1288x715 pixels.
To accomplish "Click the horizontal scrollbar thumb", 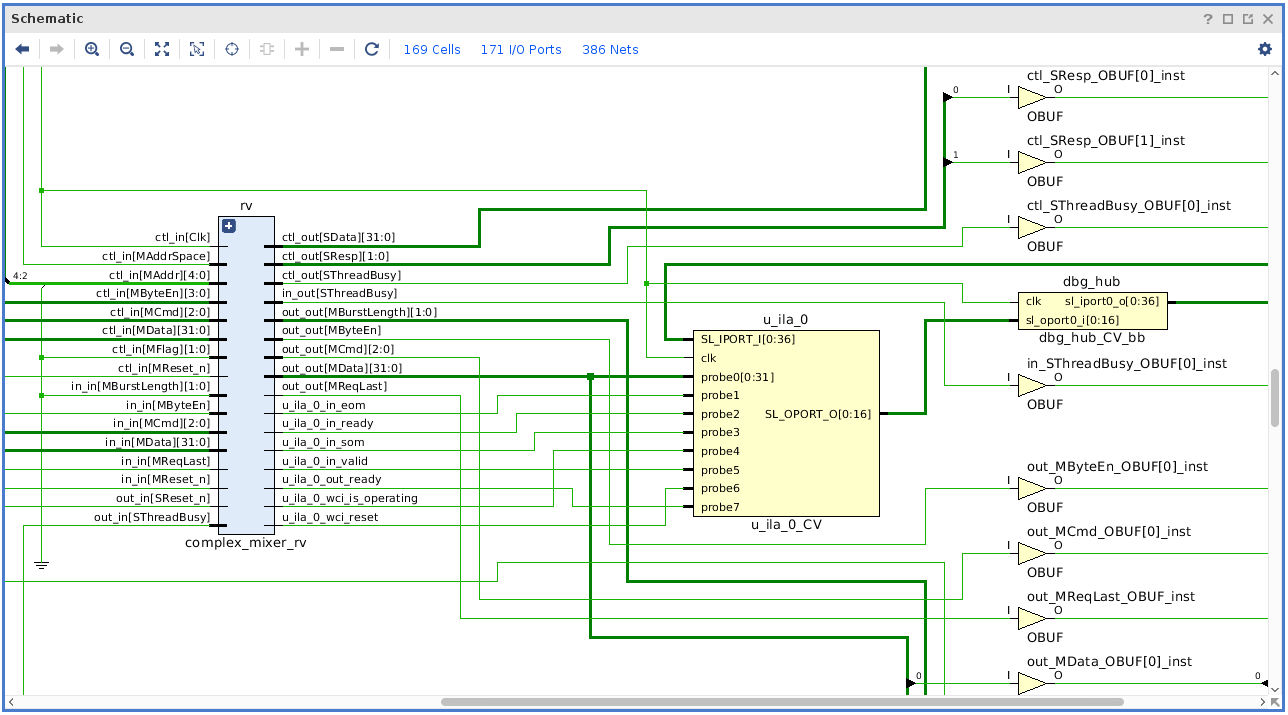I will coord(782,702).
